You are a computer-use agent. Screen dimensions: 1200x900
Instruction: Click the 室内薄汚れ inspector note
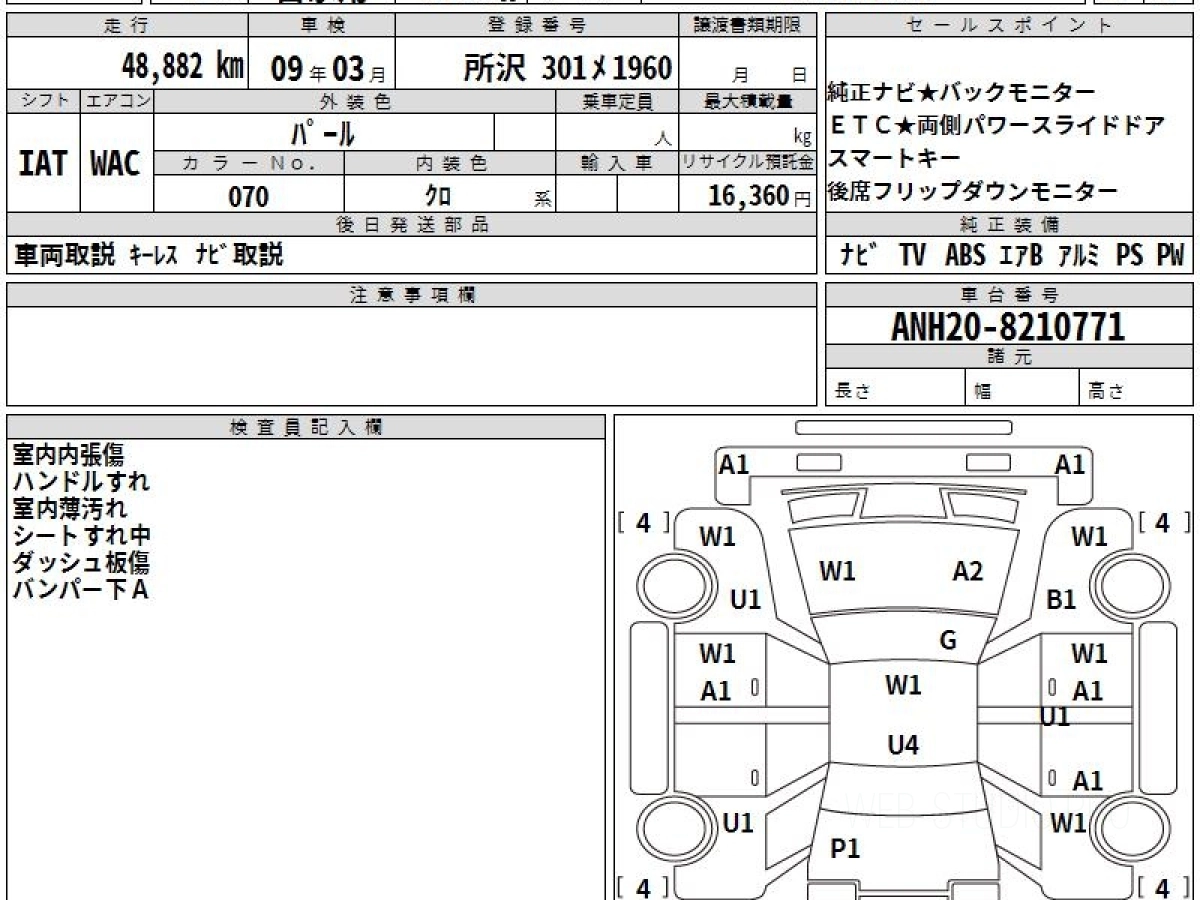coord(70,508)
